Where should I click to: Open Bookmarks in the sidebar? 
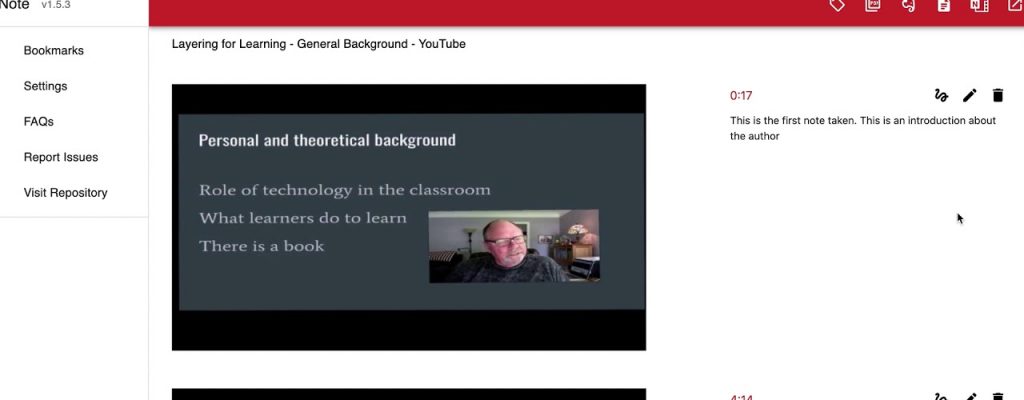pos(54,50)
